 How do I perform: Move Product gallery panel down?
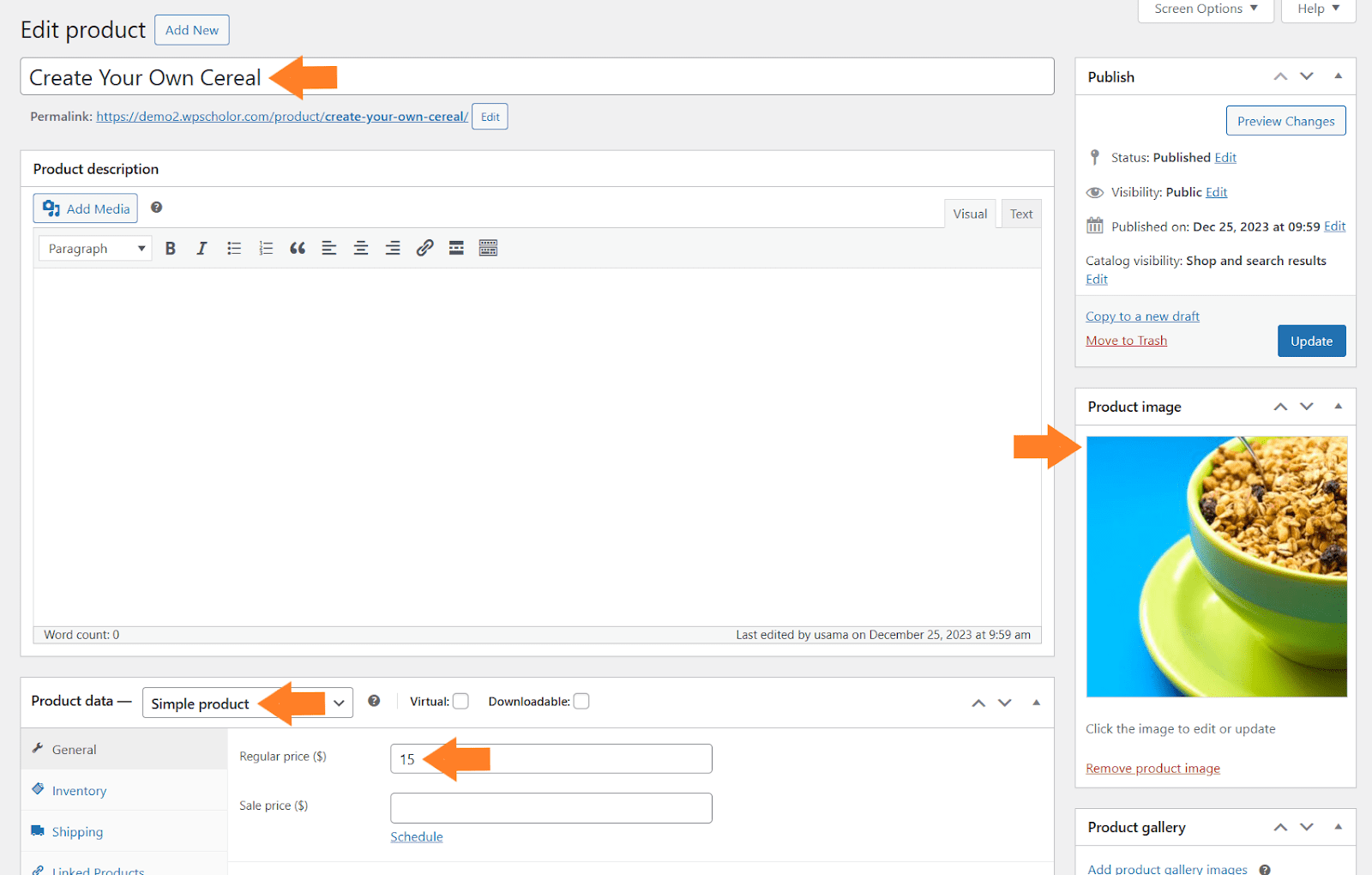pyautogui.click(x=1307, y=827)
